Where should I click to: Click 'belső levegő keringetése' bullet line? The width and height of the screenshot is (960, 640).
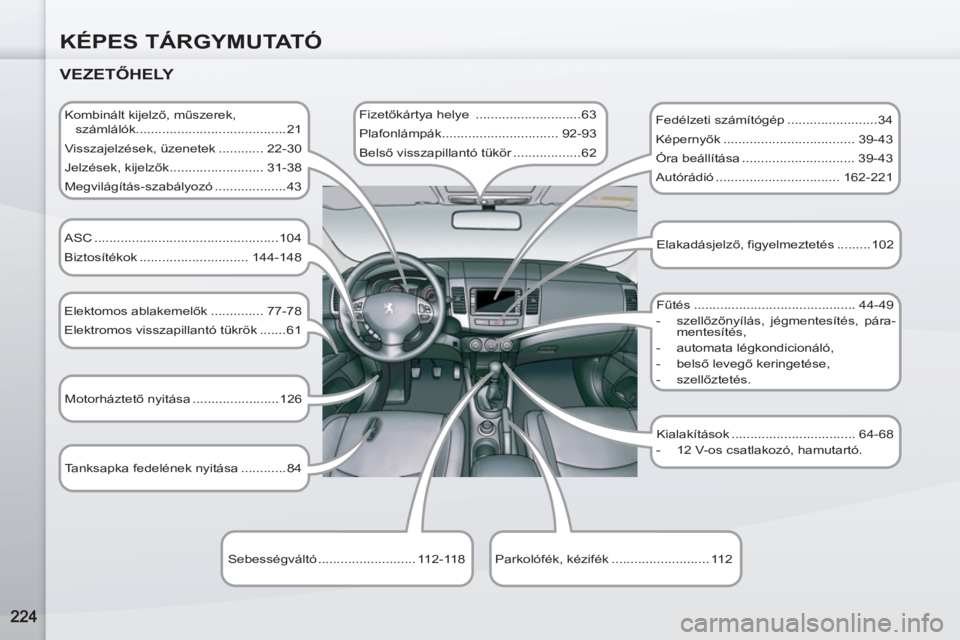(743, 364)
